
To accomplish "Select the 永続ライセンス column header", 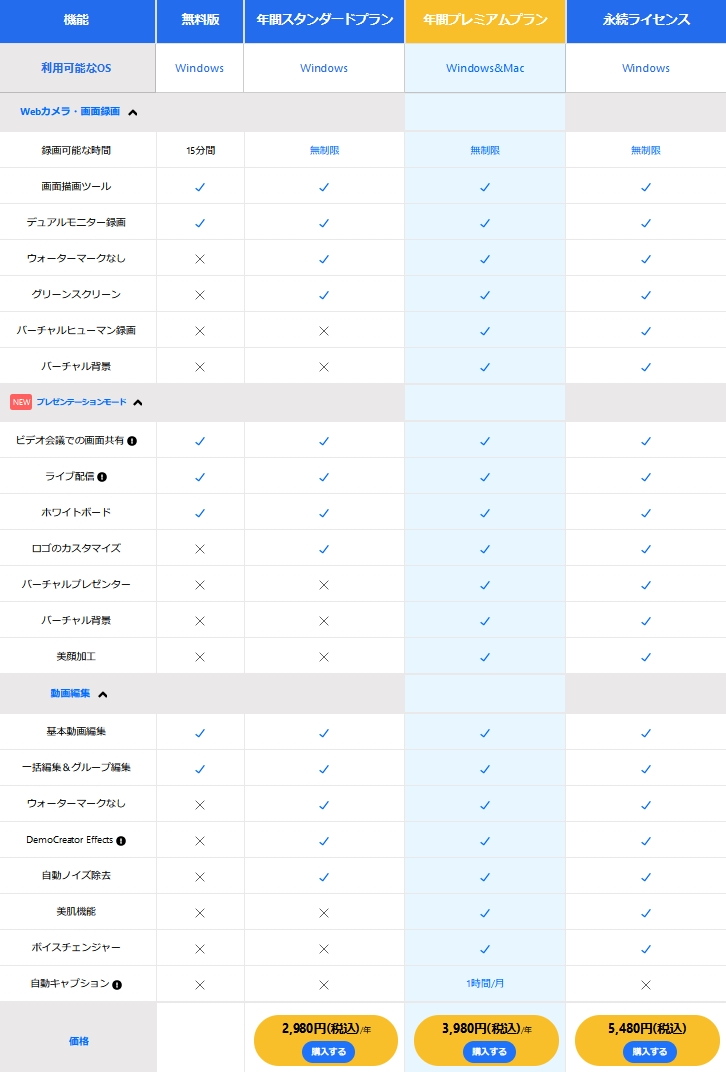I will [646, 21].
